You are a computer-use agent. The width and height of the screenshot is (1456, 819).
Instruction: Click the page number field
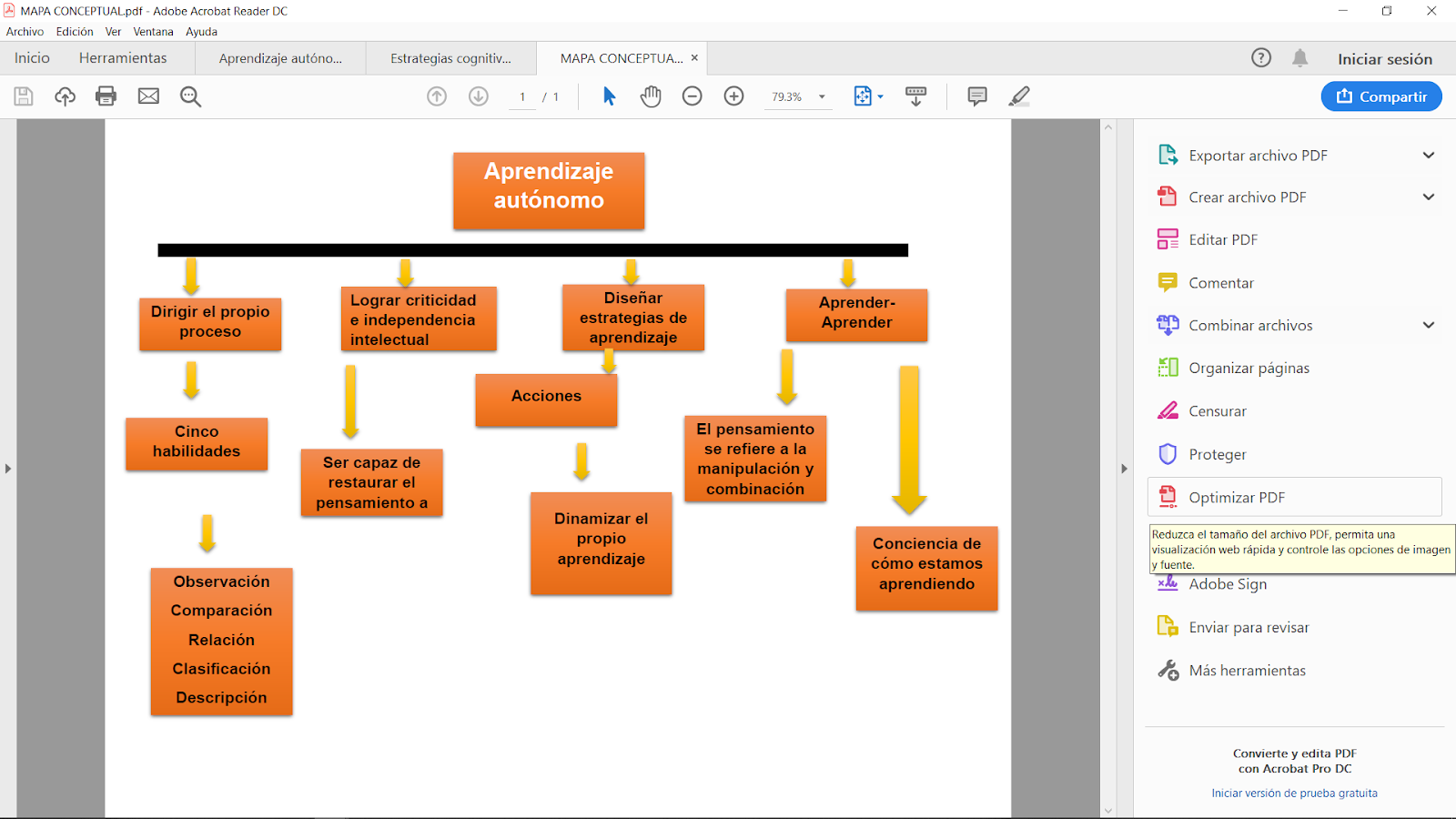coord(522,96)
